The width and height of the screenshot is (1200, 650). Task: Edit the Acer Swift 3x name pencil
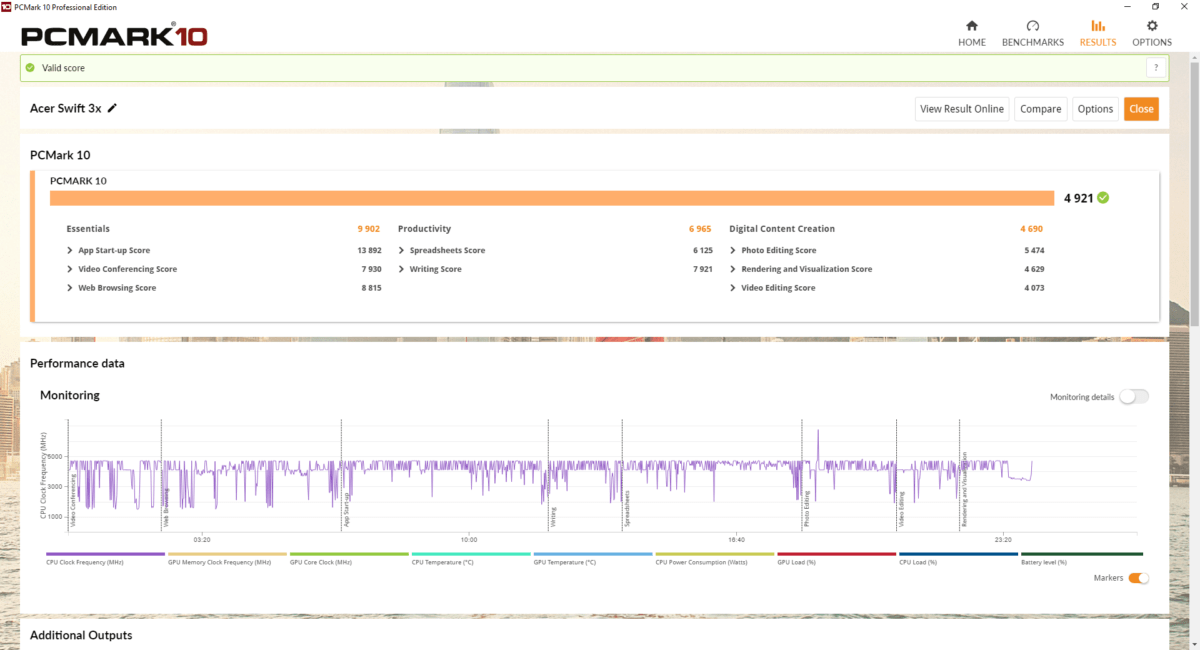112,108
